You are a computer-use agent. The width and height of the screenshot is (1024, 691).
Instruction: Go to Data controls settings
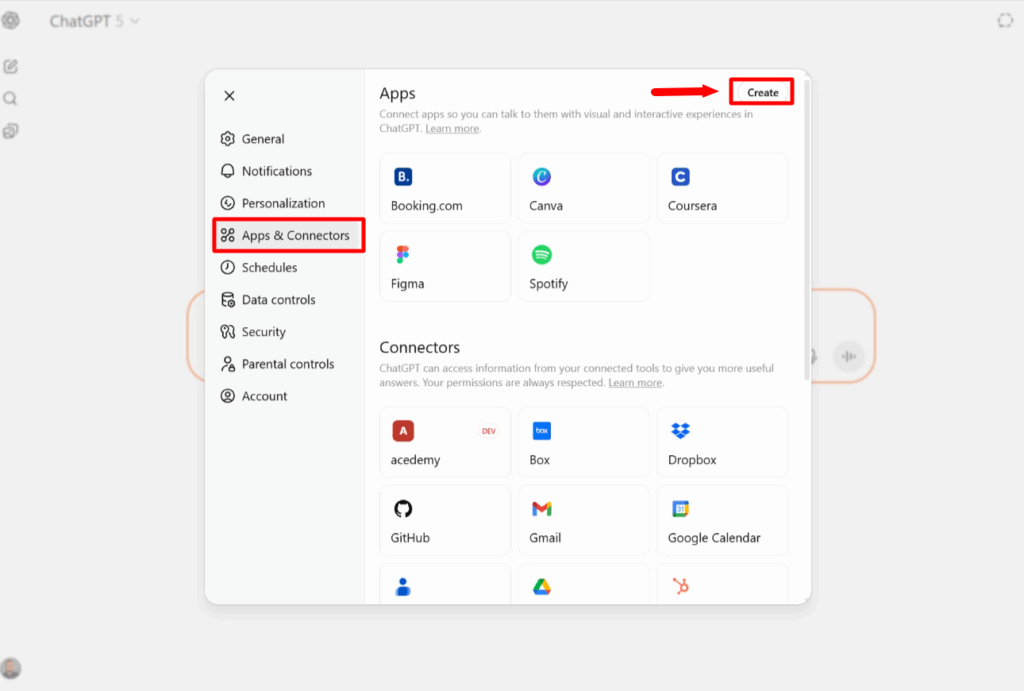(x=278, y=300)
